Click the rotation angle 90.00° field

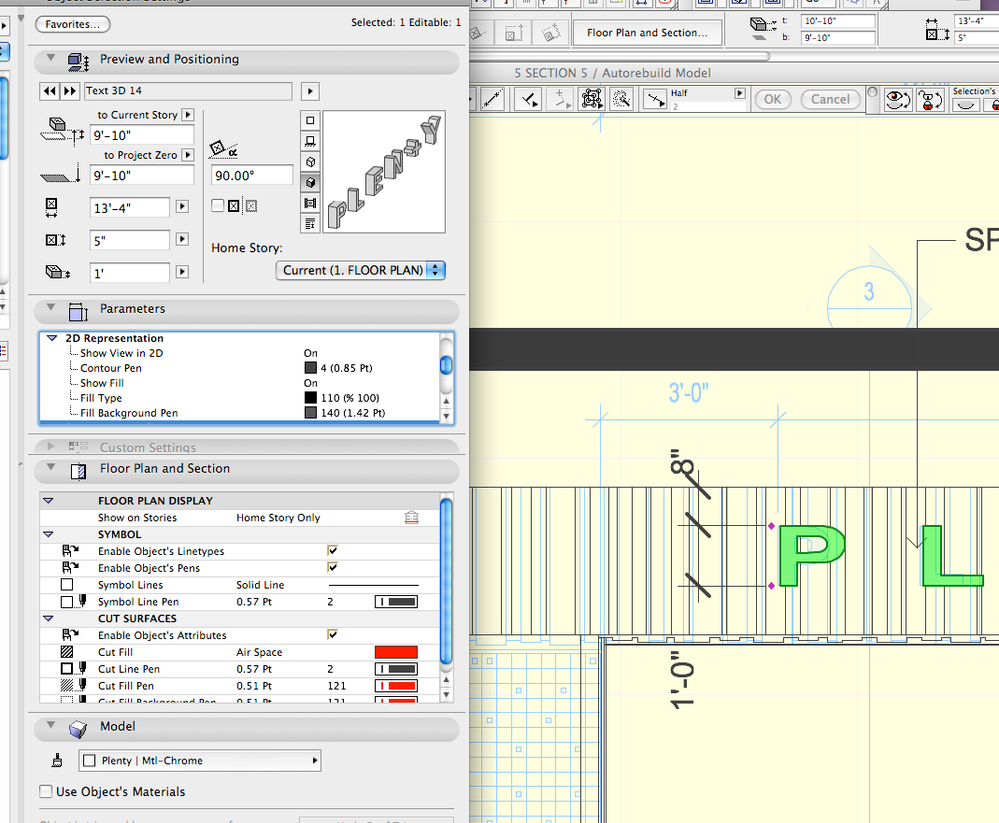point(252,176)
